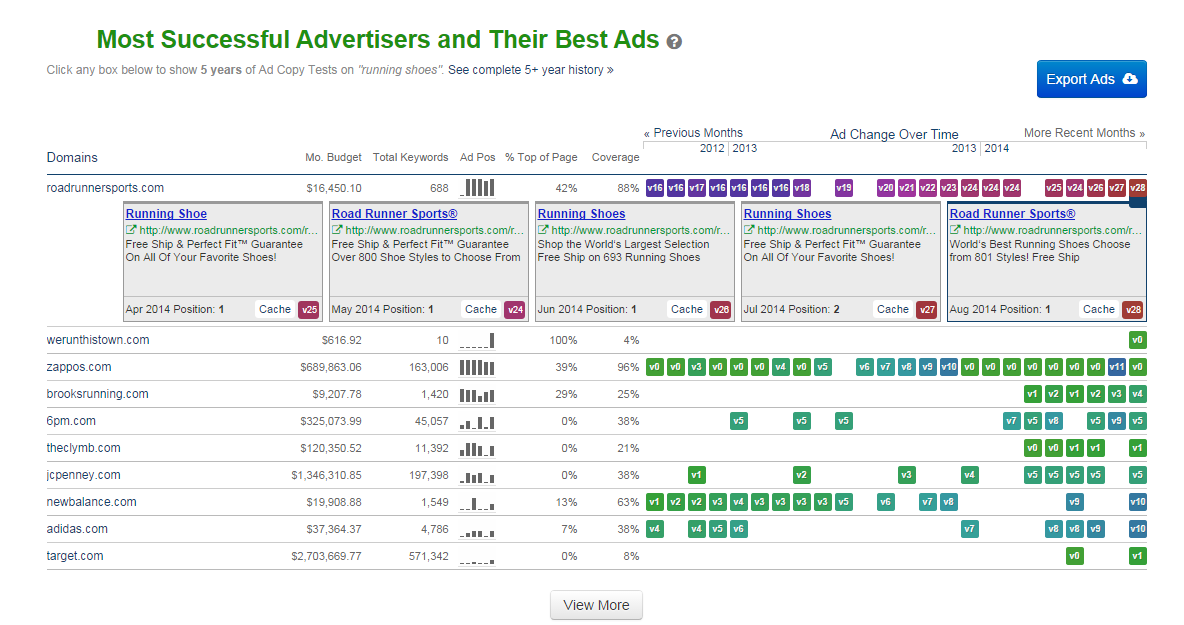Click the v27 badge on Jul 2014 ad
The height and width of the screenshot is (625, 1184).
926,309
